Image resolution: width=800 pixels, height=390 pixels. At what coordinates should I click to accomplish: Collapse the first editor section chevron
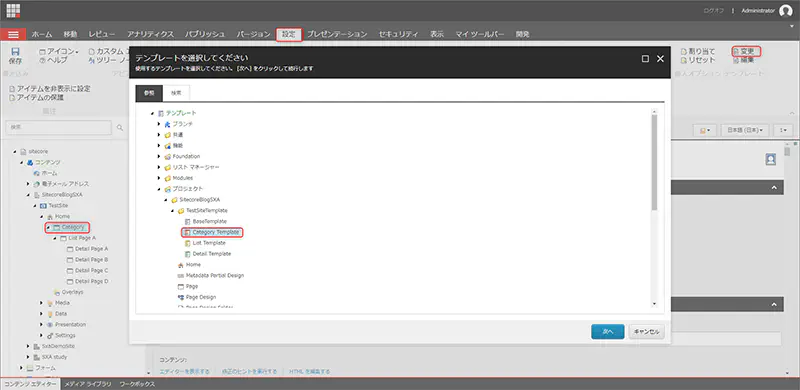(774, 188)
